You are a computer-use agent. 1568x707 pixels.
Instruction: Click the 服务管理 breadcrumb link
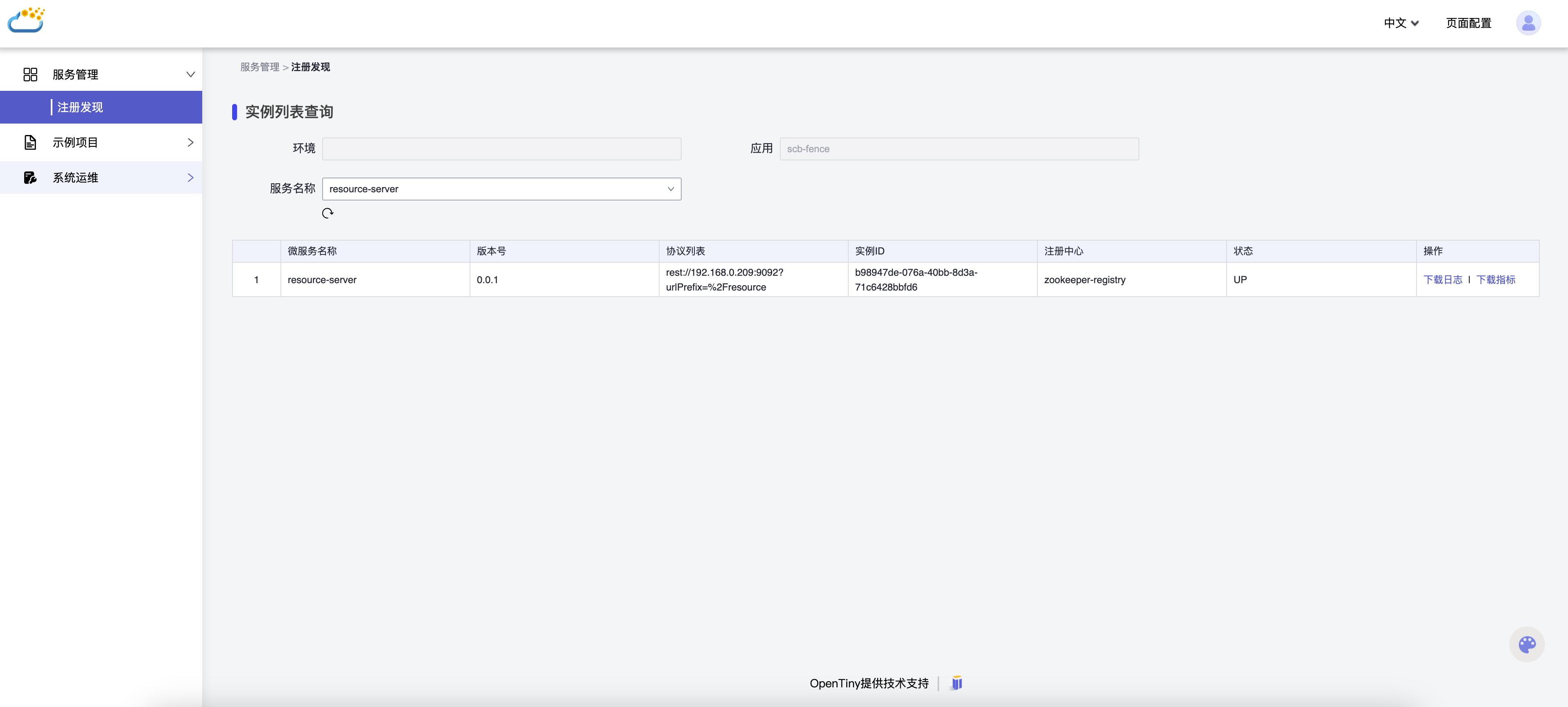click(x=259, y=67)
